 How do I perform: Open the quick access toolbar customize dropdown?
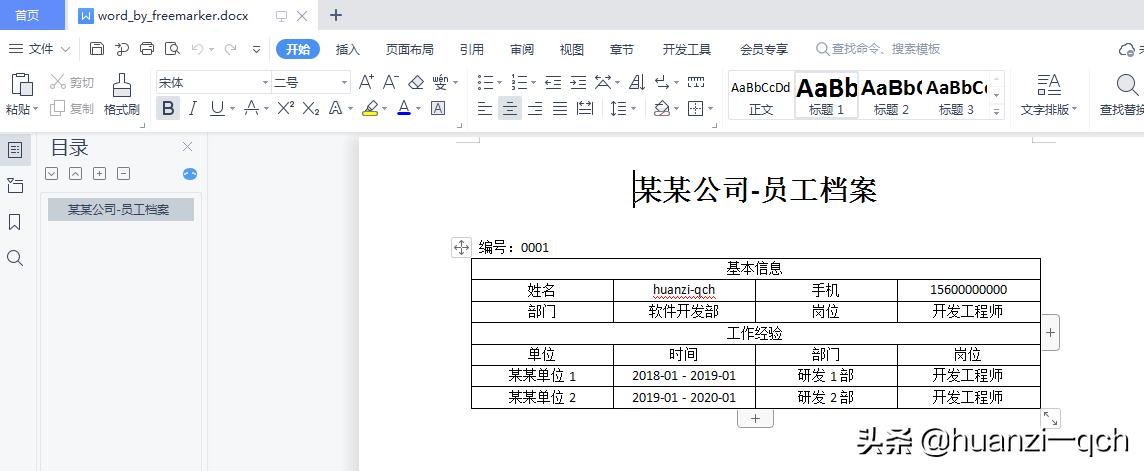(x=256, y=49)
